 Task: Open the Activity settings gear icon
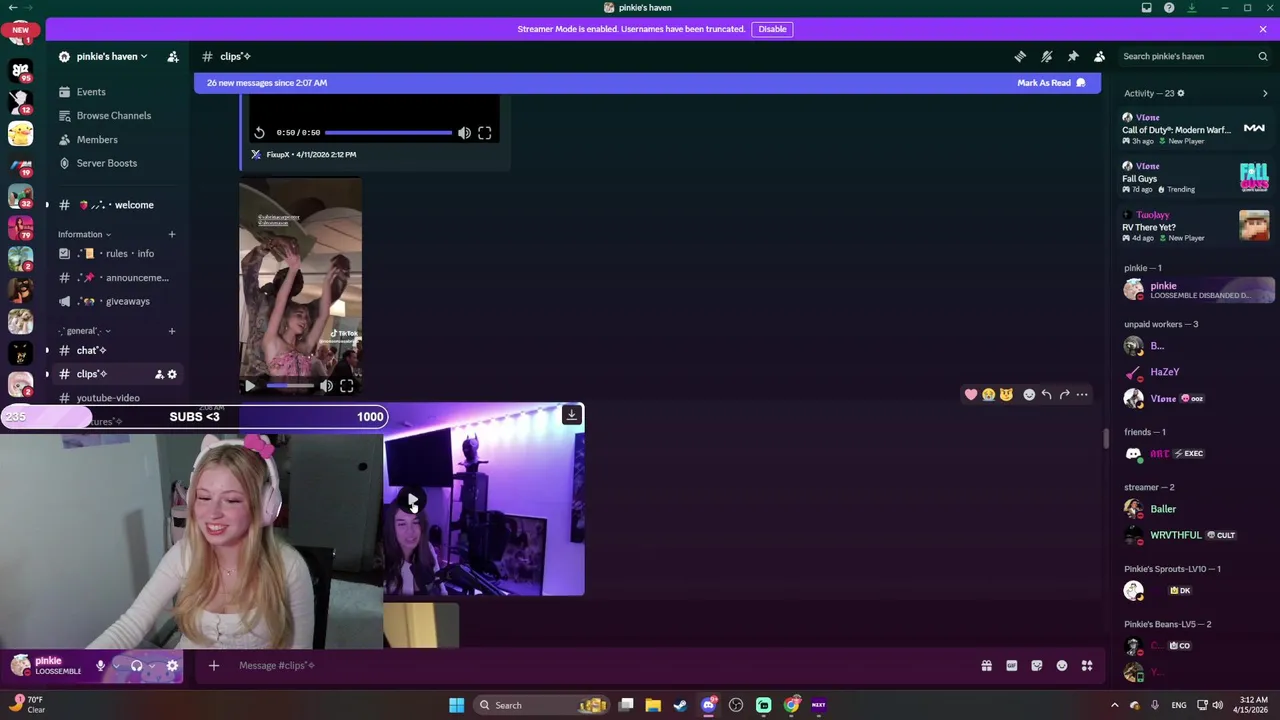click(1181, 93)
